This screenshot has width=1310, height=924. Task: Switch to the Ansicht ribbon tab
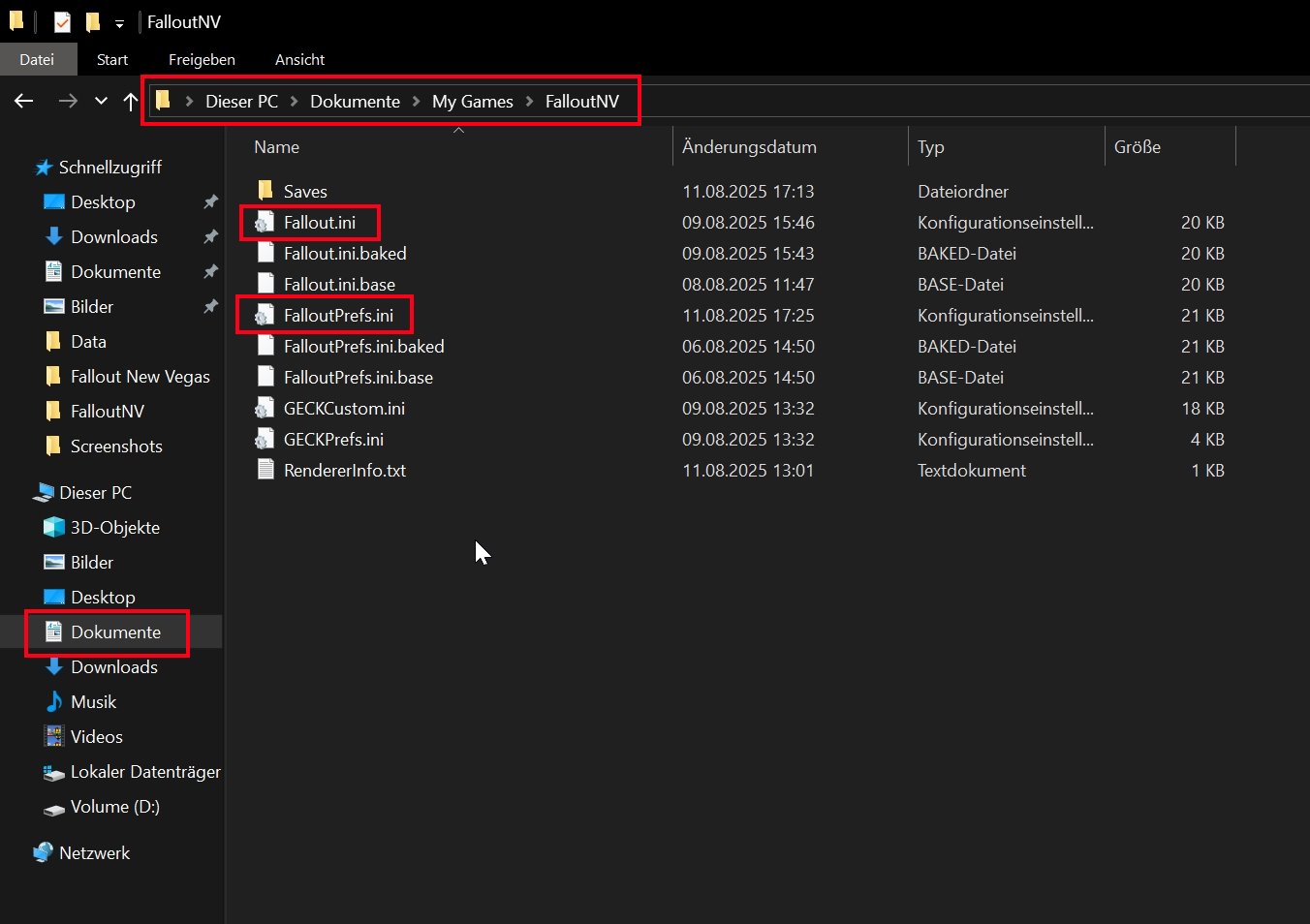(x=299, y=59)
